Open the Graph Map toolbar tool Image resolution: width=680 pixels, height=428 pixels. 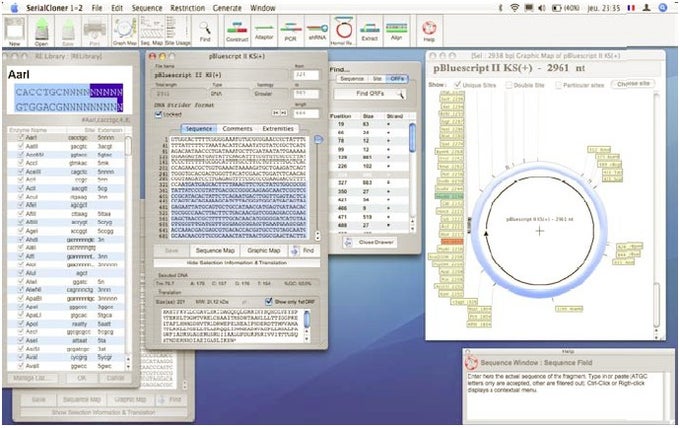point(125,32)
